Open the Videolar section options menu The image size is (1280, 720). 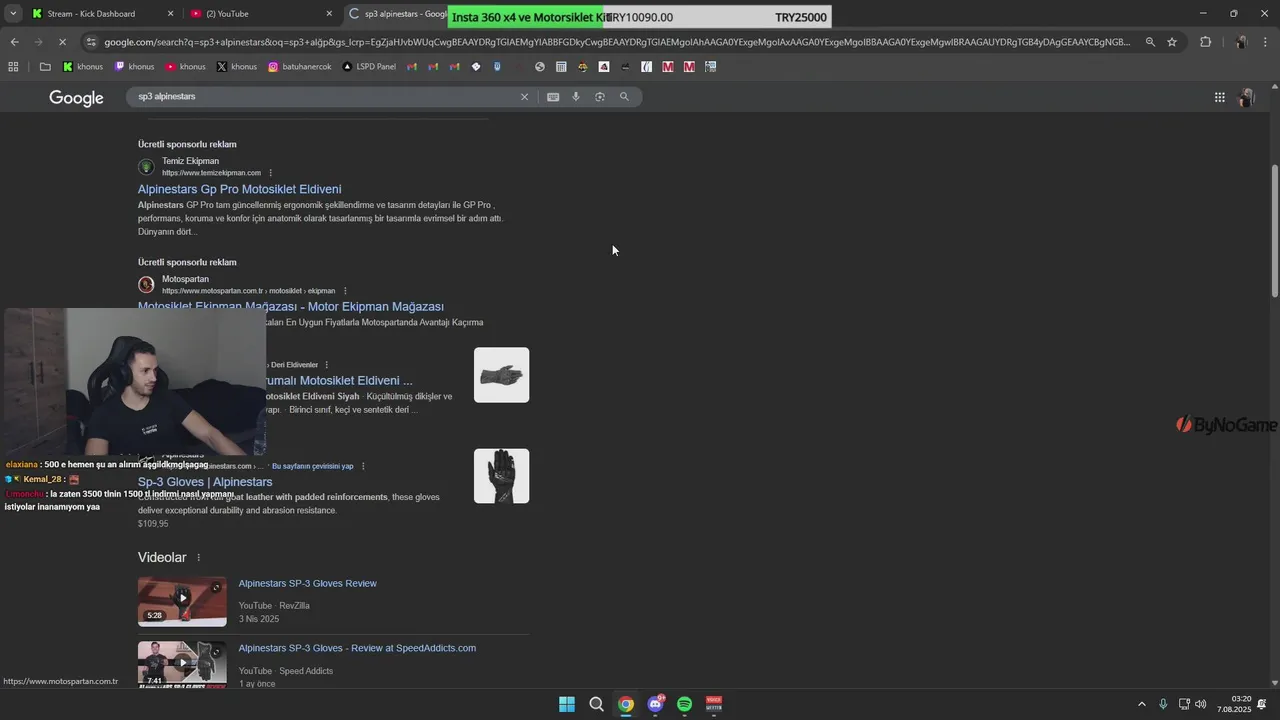pos(198,558)
